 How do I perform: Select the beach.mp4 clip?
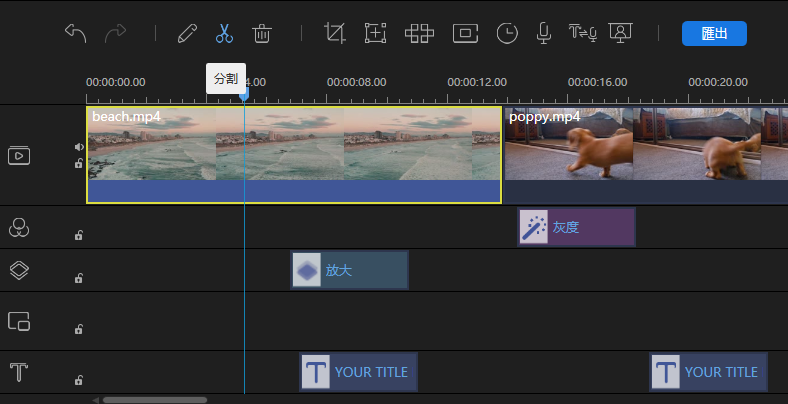(294, 155)
